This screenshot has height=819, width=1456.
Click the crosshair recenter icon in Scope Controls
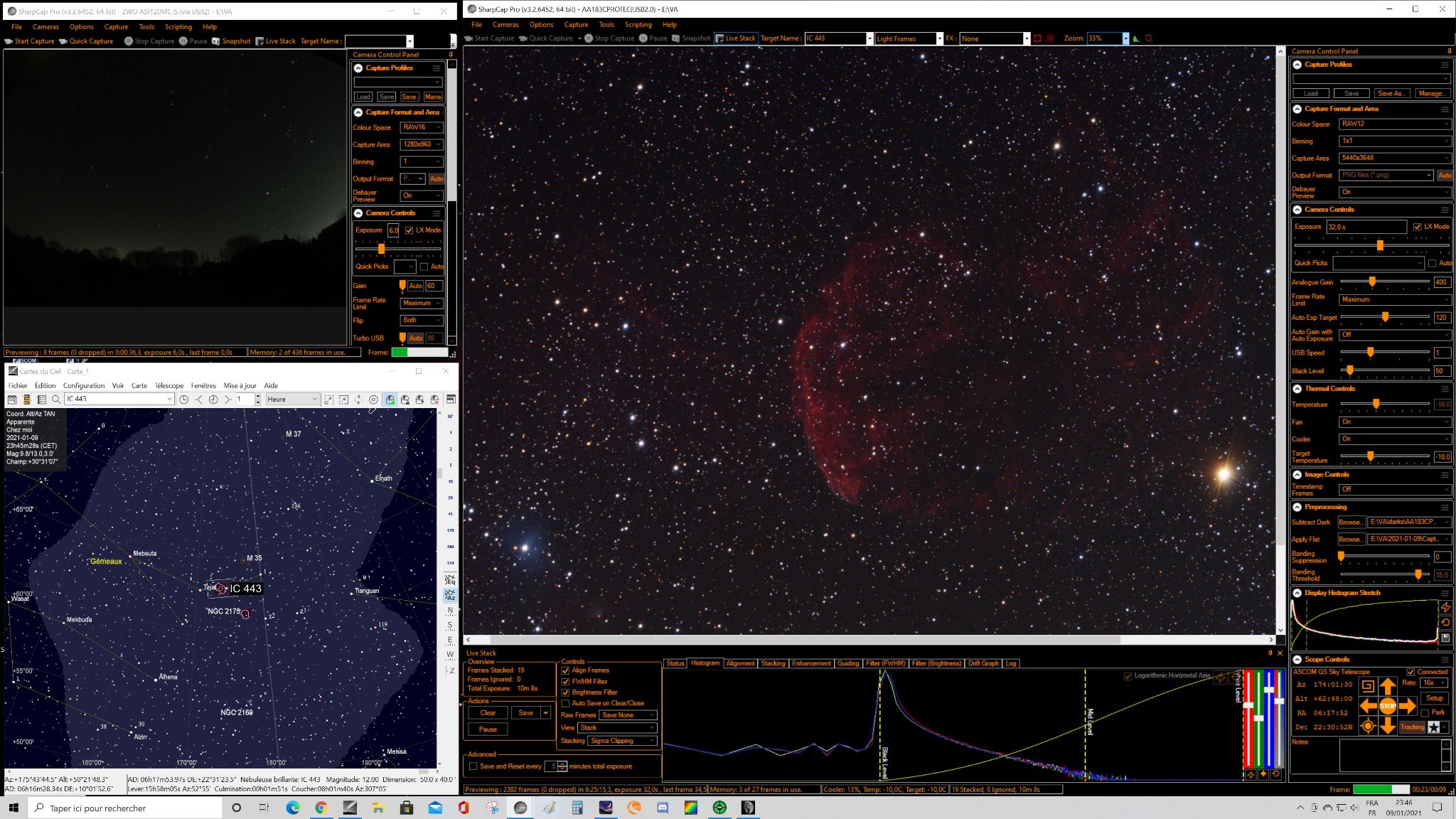tap(1367, 726)
